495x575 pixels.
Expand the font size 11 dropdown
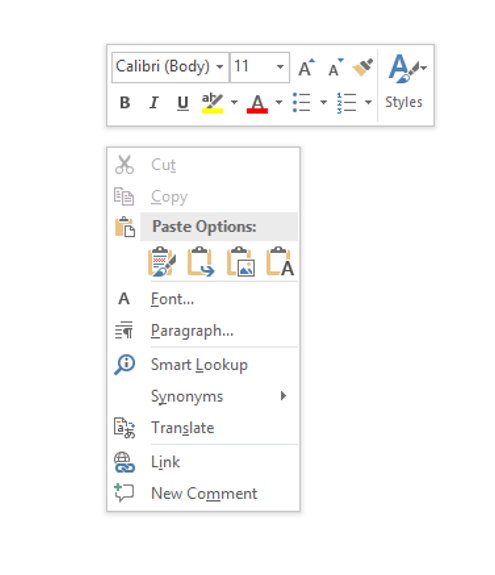(x=280, y=67)
